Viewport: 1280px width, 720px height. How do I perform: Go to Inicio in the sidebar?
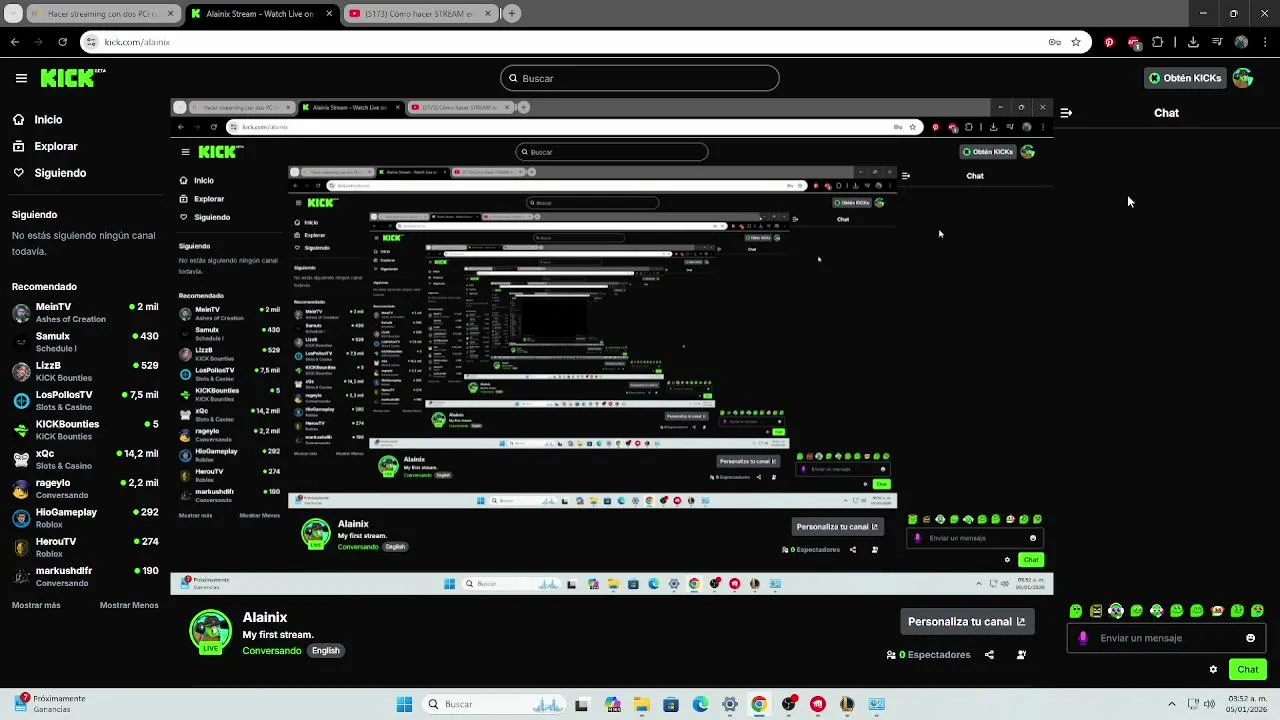pyautogui.click(x=37, y=119)
